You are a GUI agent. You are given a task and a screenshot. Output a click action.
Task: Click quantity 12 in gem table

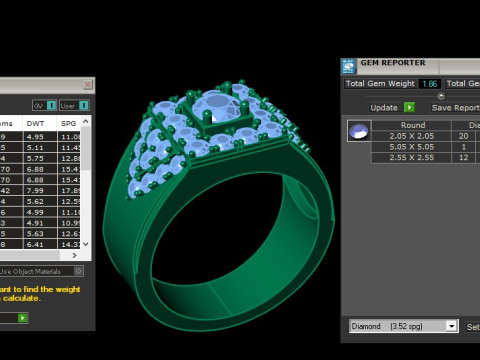[x=463, y=158]
